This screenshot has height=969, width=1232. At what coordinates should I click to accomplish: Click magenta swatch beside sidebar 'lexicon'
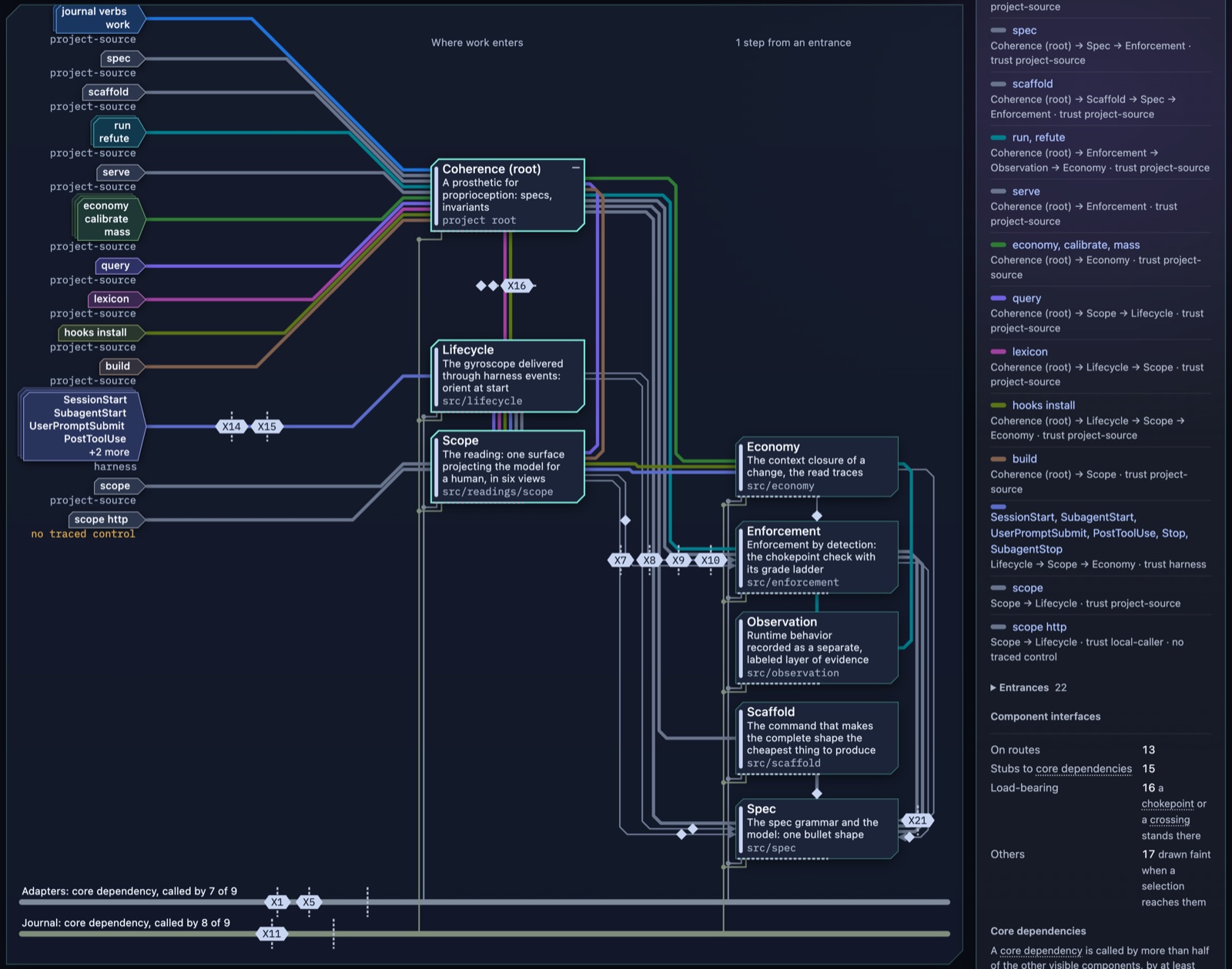click(x=998, y=352)
